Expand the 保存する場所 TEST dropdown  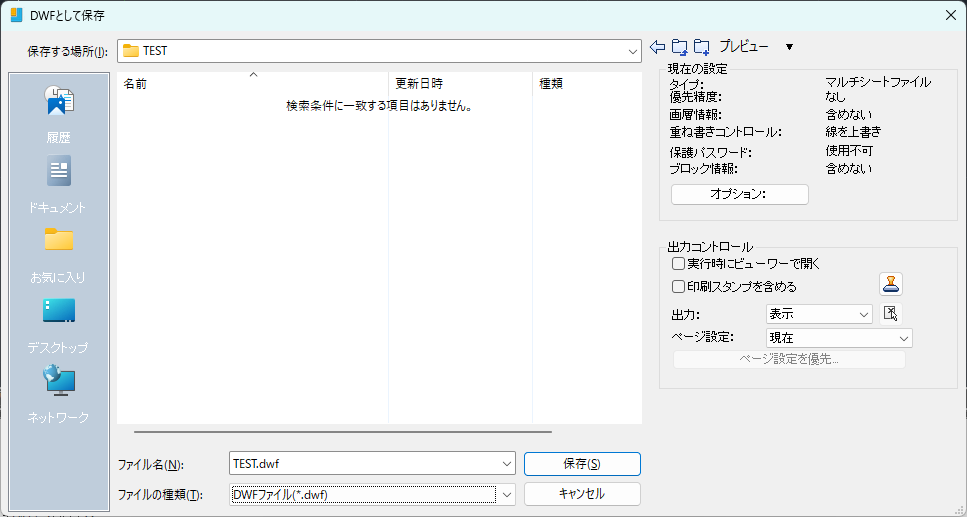point(632,51)
